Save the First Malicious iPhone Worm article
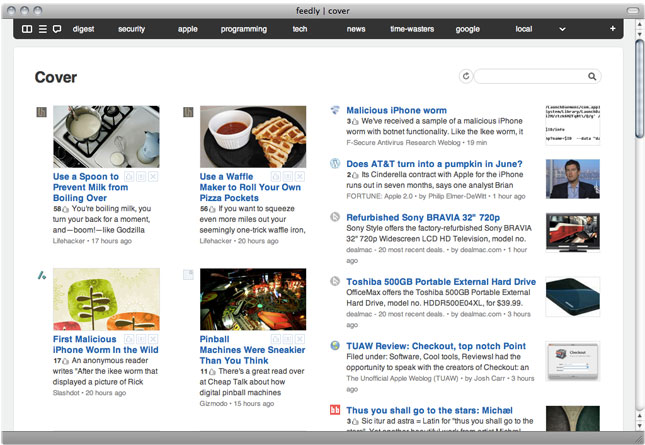Image resolution: width=645 pixels, height=445 pixels. (141, 339)
